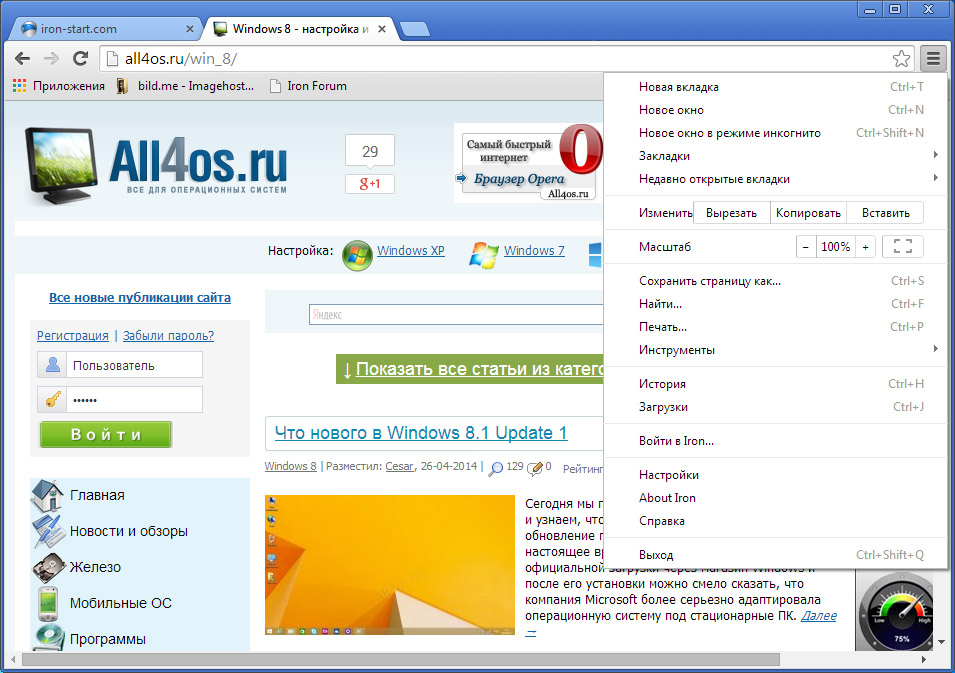Close the Windows 8 настройка tab
This screenshot has height=673, width=955.
point(382,29)
